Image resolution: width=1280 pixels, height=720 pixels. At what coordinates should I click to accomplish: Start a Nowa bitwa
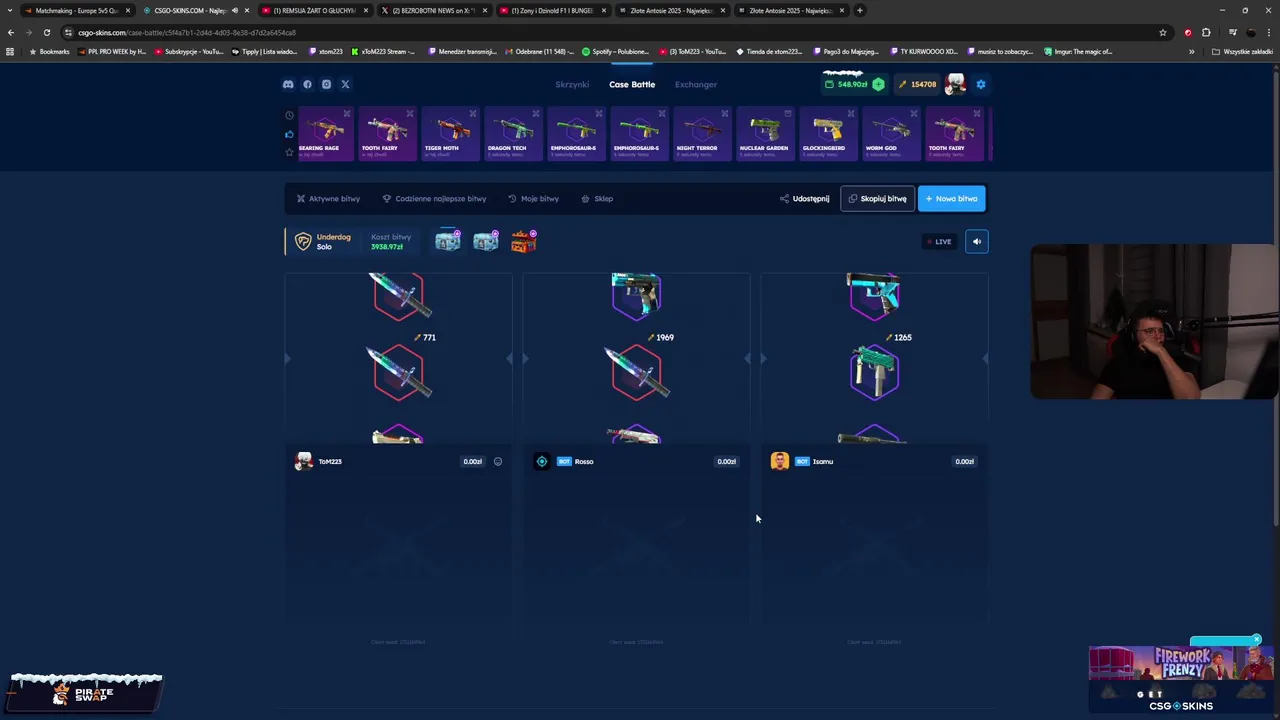(951, 198)
